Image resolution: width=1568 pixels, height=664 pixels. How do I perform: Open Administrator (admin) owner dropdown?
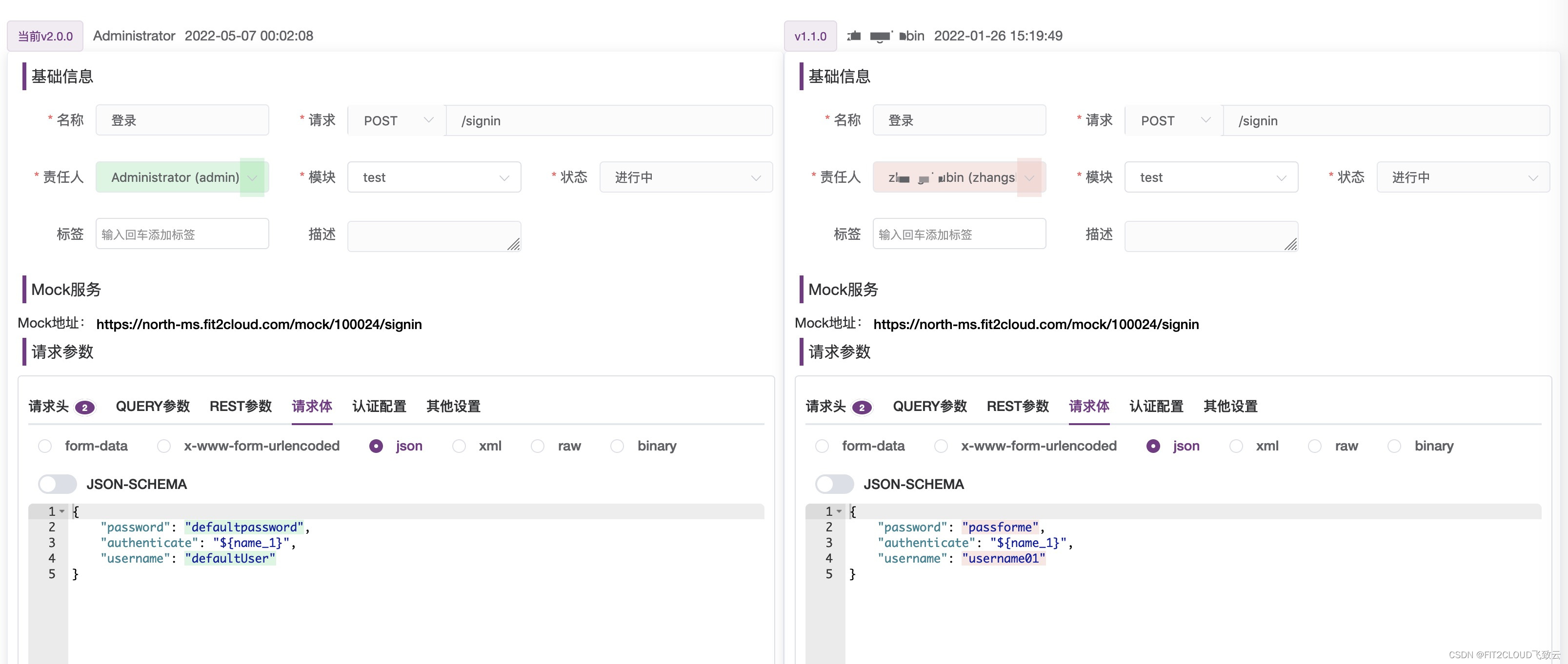[x=182, y=177]
